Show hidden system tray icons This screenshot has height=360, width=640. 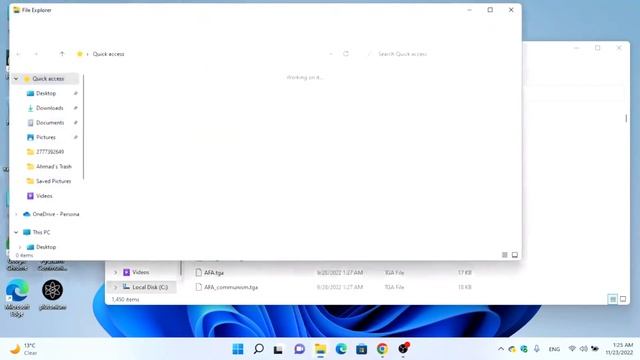(x=501, y=349)
